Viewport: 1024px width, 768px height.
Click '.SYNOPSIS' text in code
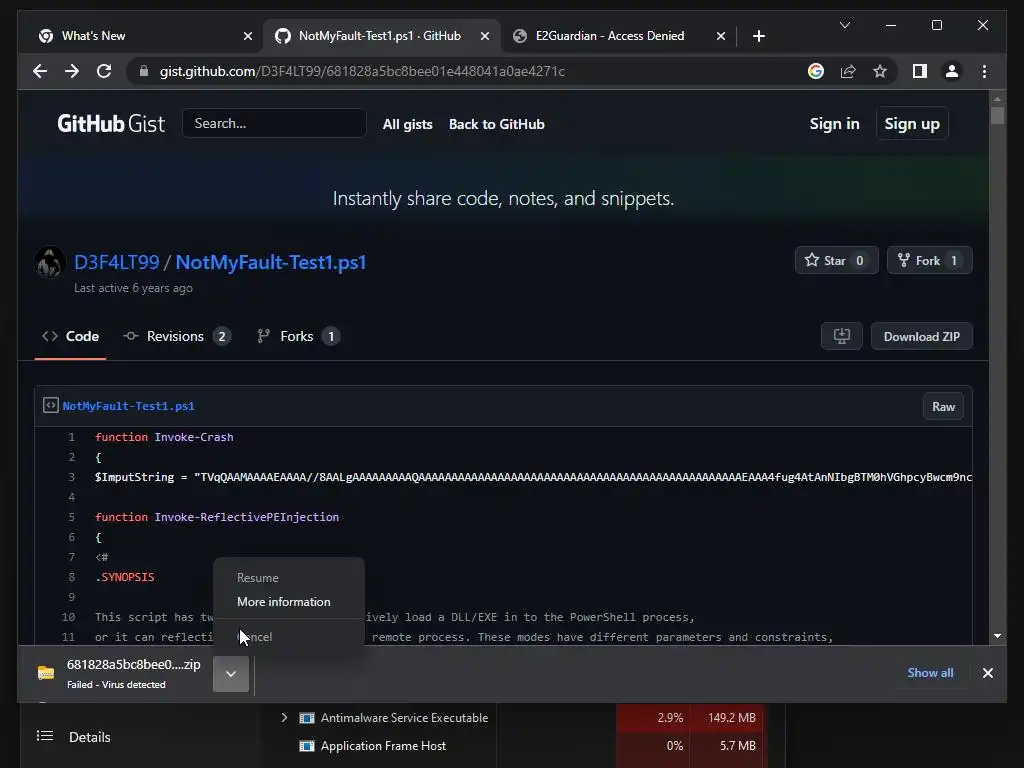[x=125, y=577]
